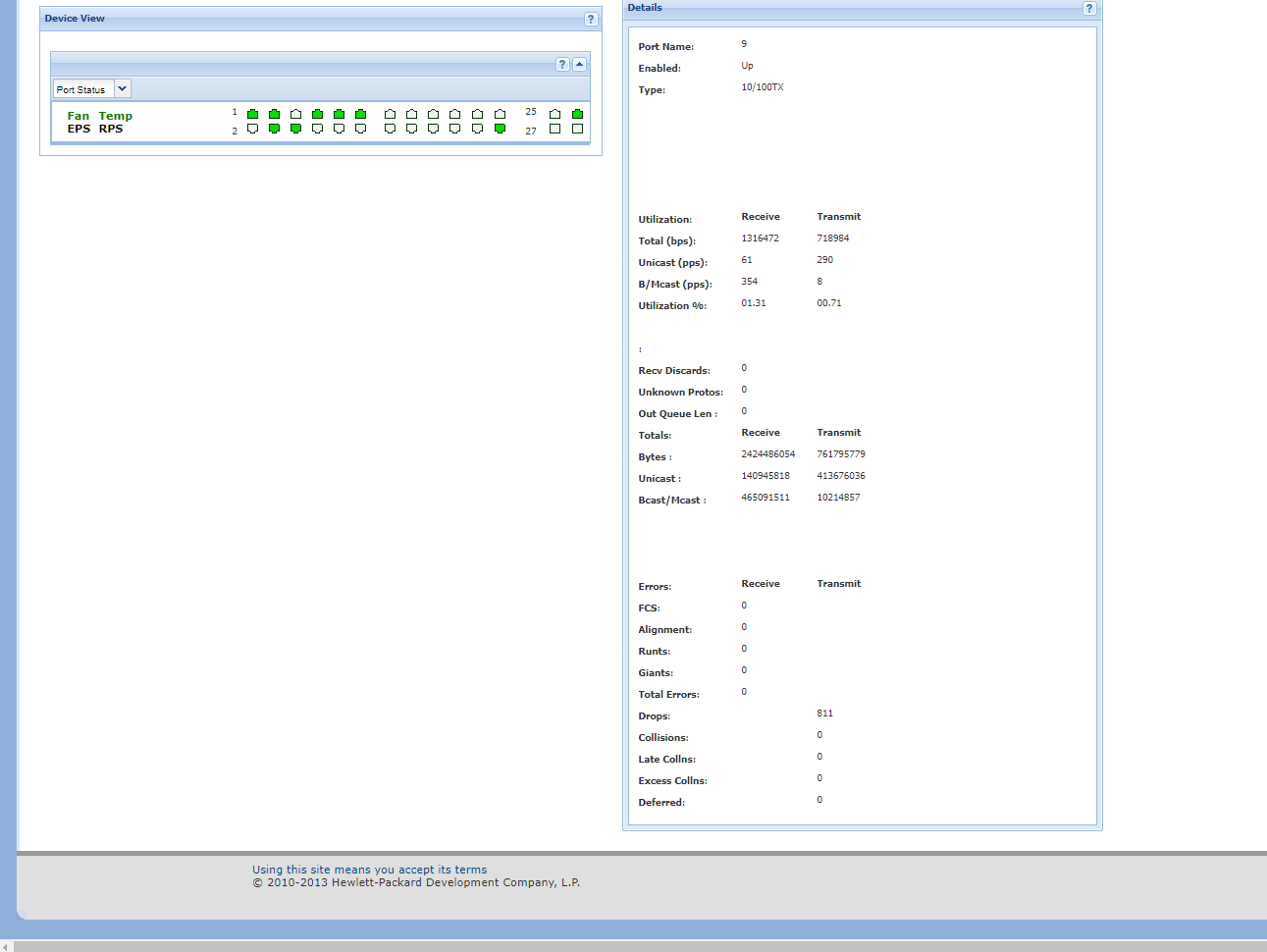The image size is (1267, 952).
Task: Select port 16 icon in device view
Action: point(411,129)
